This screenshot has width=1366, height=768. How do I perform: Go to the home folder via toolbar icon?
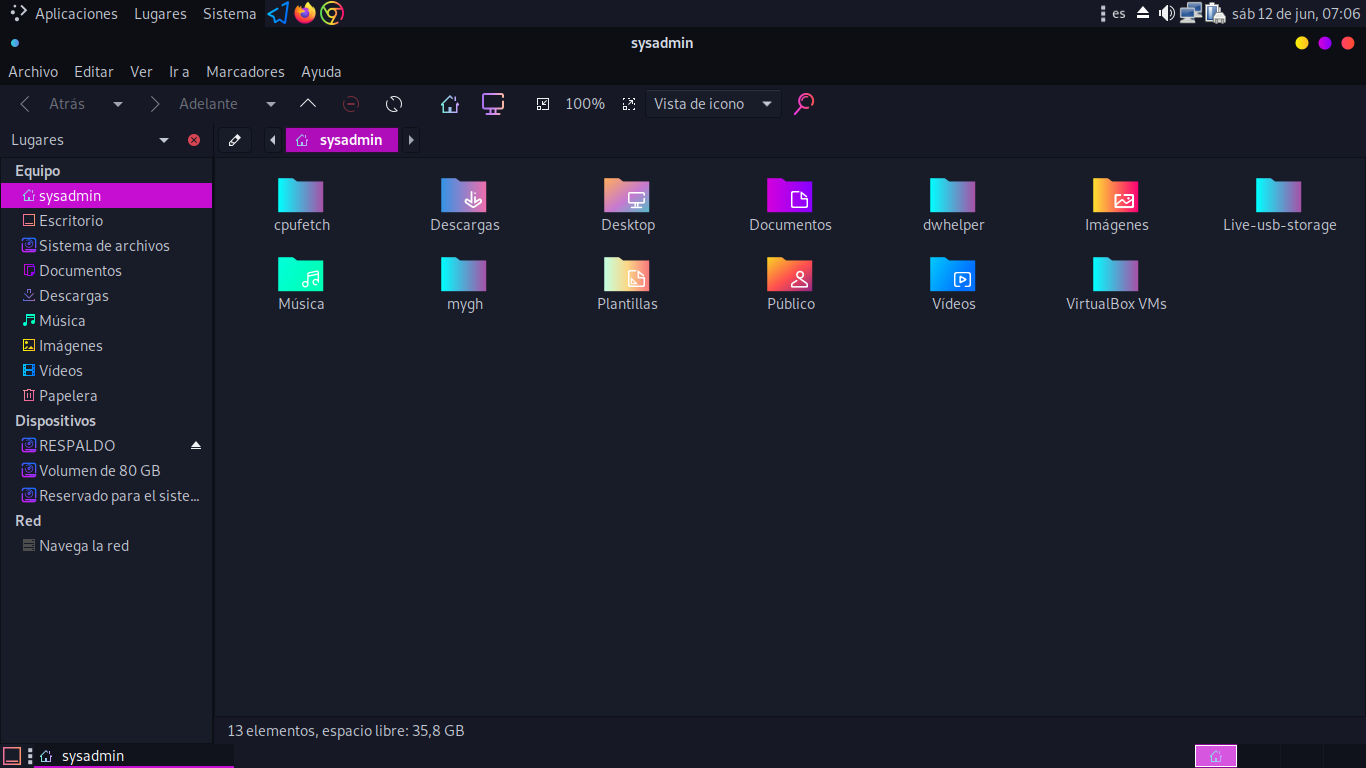tap(450, 104)
